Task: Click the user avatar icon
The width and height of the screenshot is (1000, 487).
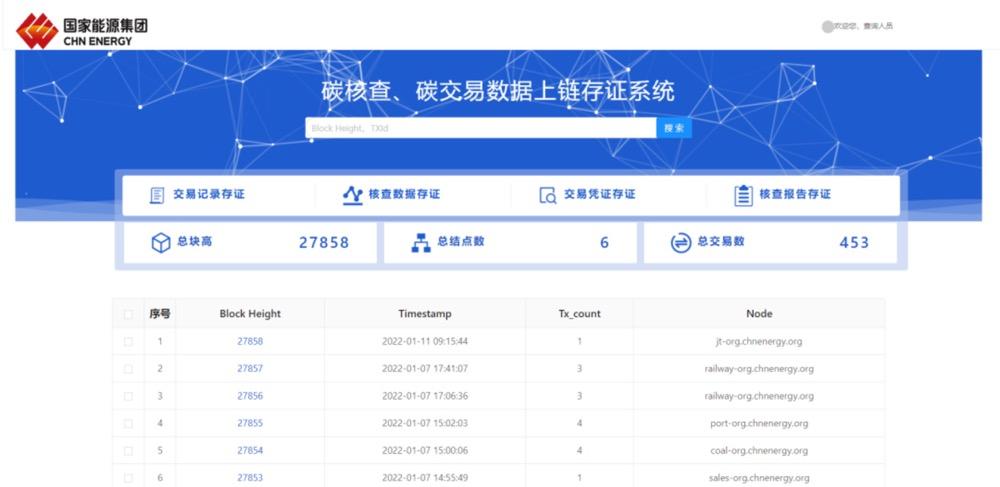Action: [x=827, y=26]
